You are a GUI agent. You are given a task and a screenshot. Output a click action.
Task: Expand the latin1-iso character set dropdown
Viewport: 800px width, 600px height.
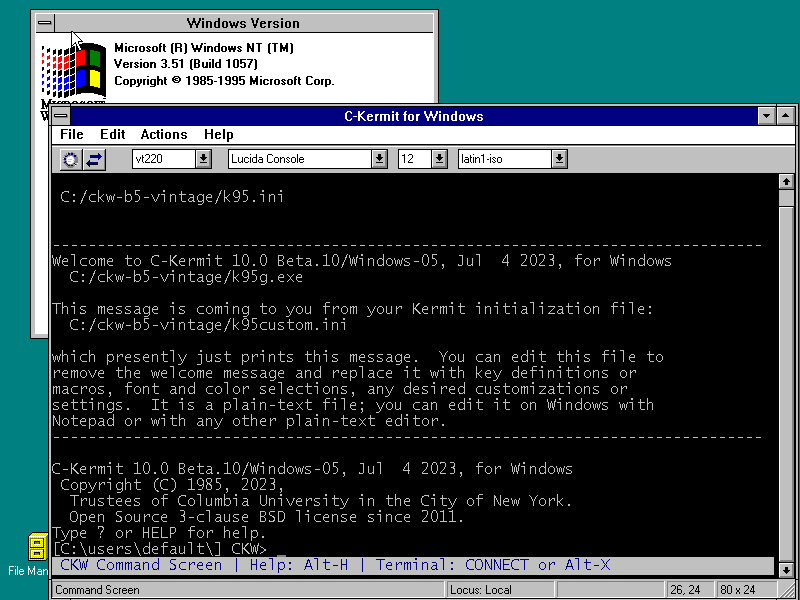coord(559,159)
